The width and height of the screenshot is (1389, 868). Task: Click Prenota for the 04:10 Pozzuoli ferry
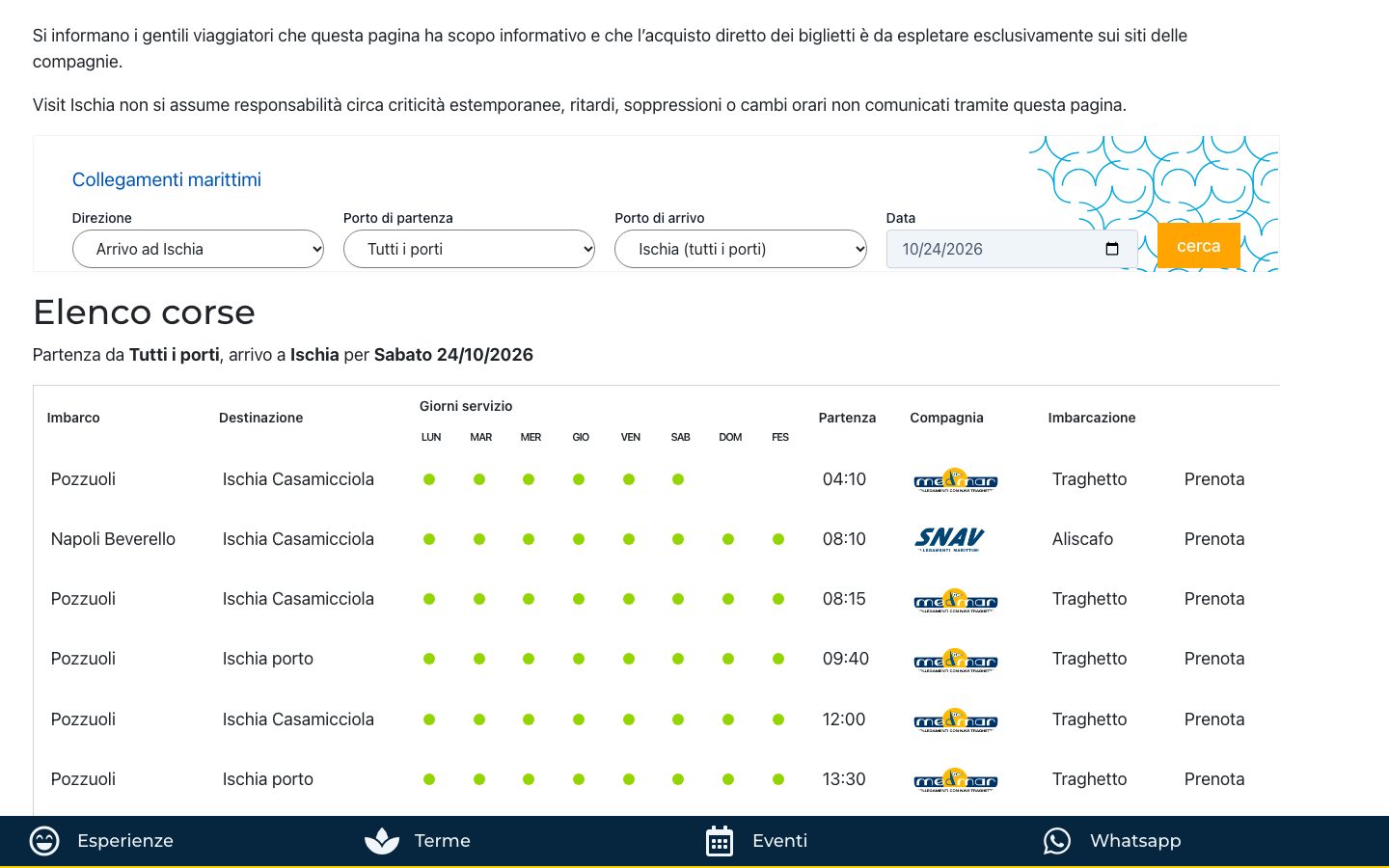1214,479
